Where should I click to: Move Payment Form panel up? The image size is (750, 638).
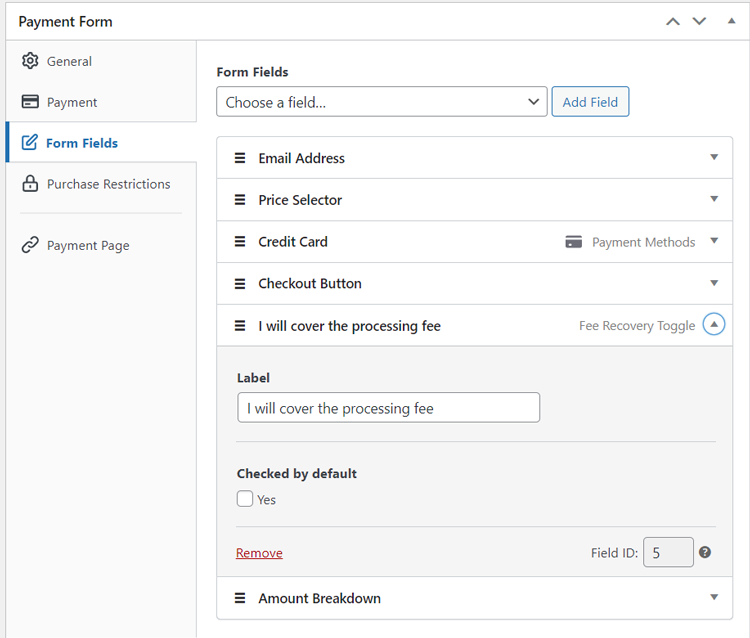pos(673,22)
